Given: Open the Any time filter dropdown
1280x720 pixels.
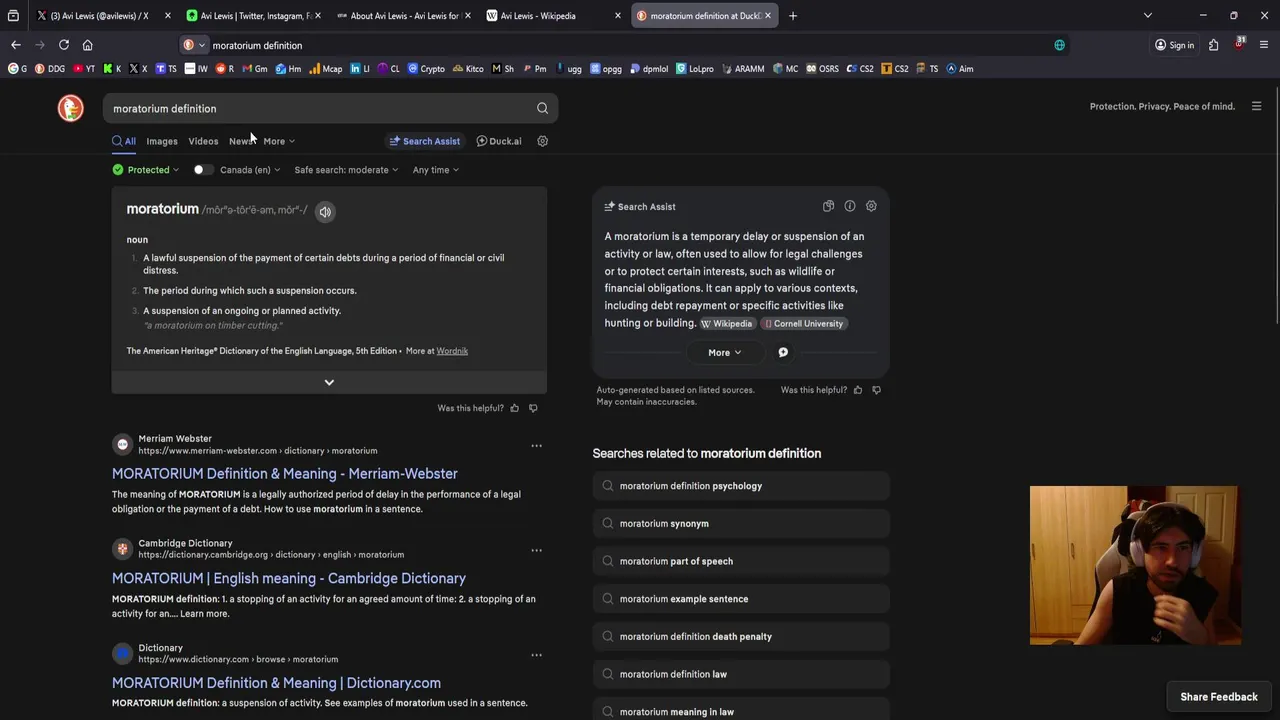Looking at the screenshot, I should coord(436,170).
